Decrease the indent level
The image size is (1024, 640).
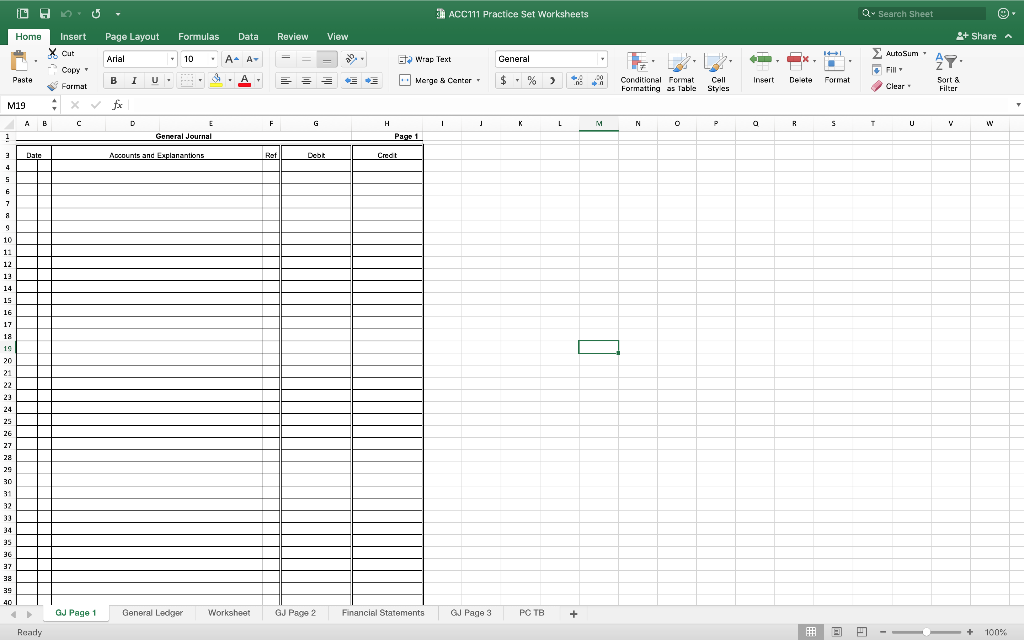pos(351,80)
